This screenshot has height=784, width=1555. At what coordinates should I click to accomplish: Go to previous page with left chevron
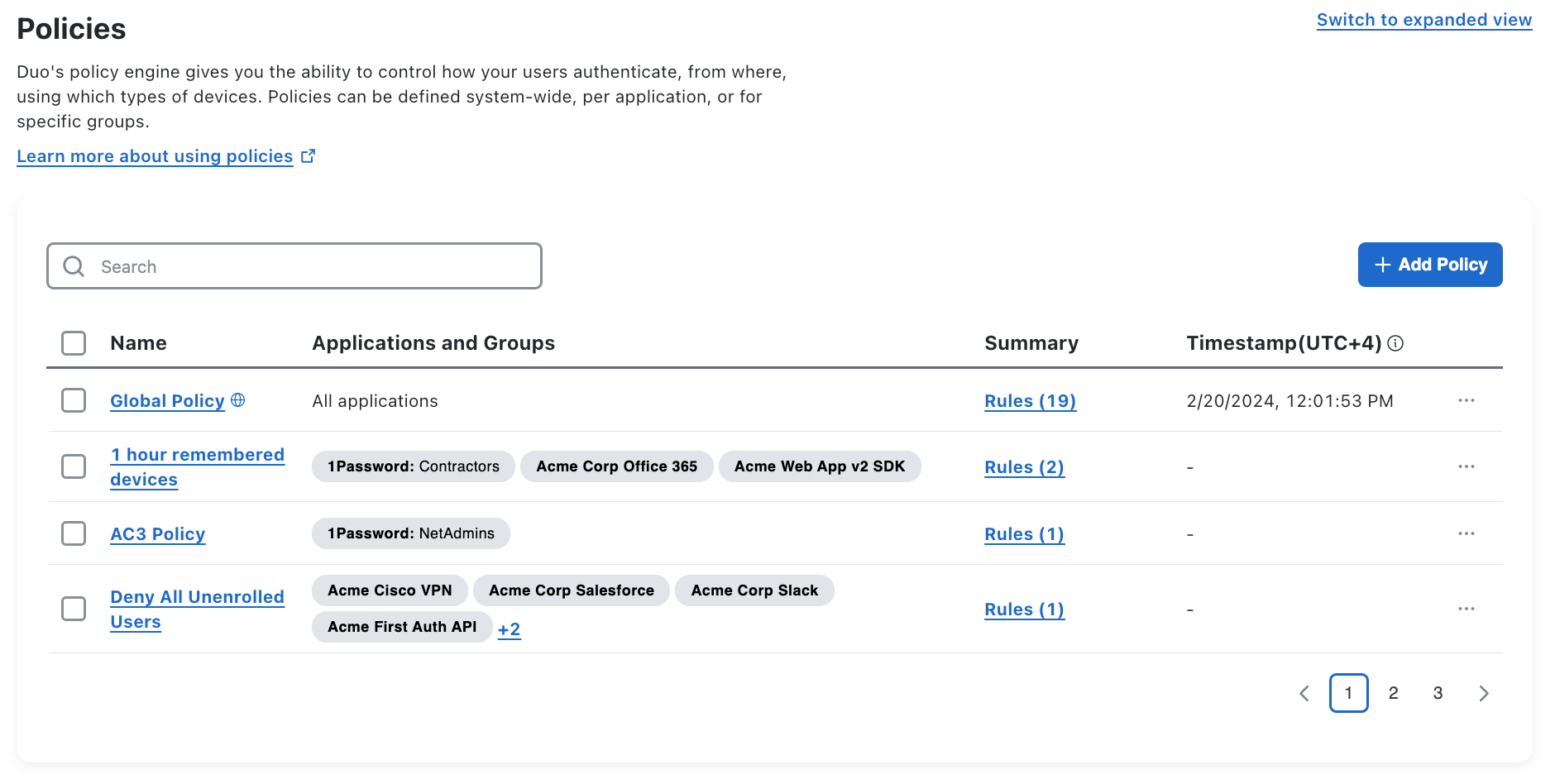click(1304, 693)
